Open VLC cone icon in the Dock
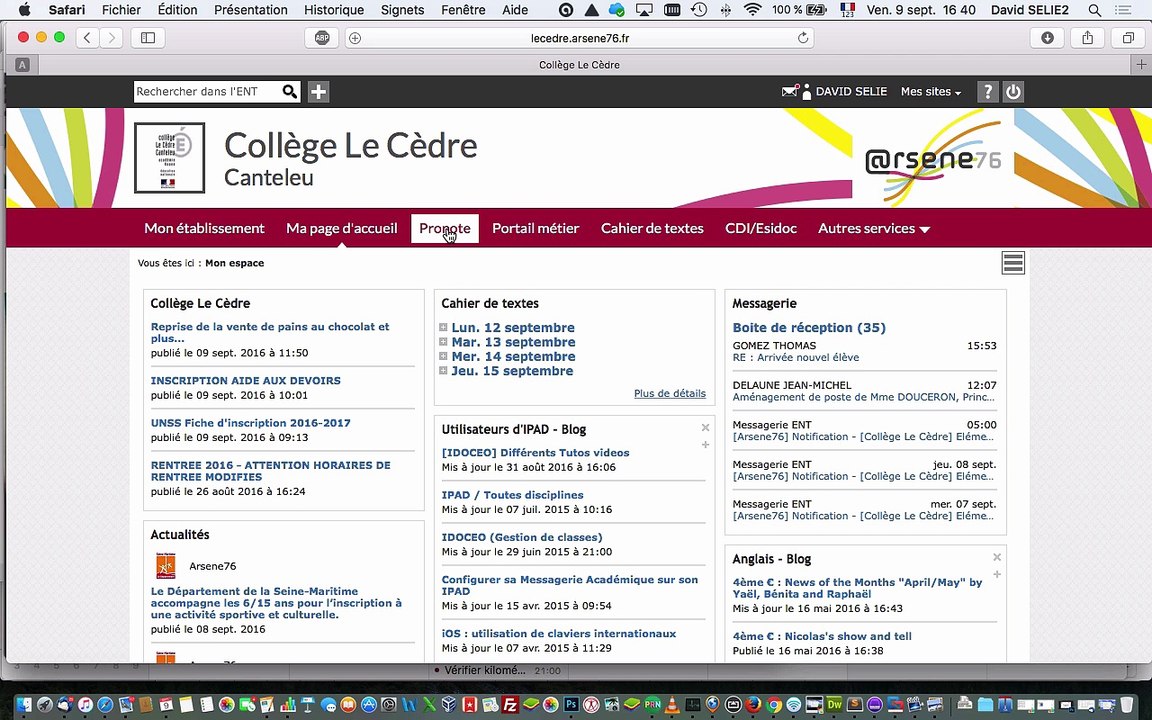Viewport: 1152px width, 720px height. [672, 705]
